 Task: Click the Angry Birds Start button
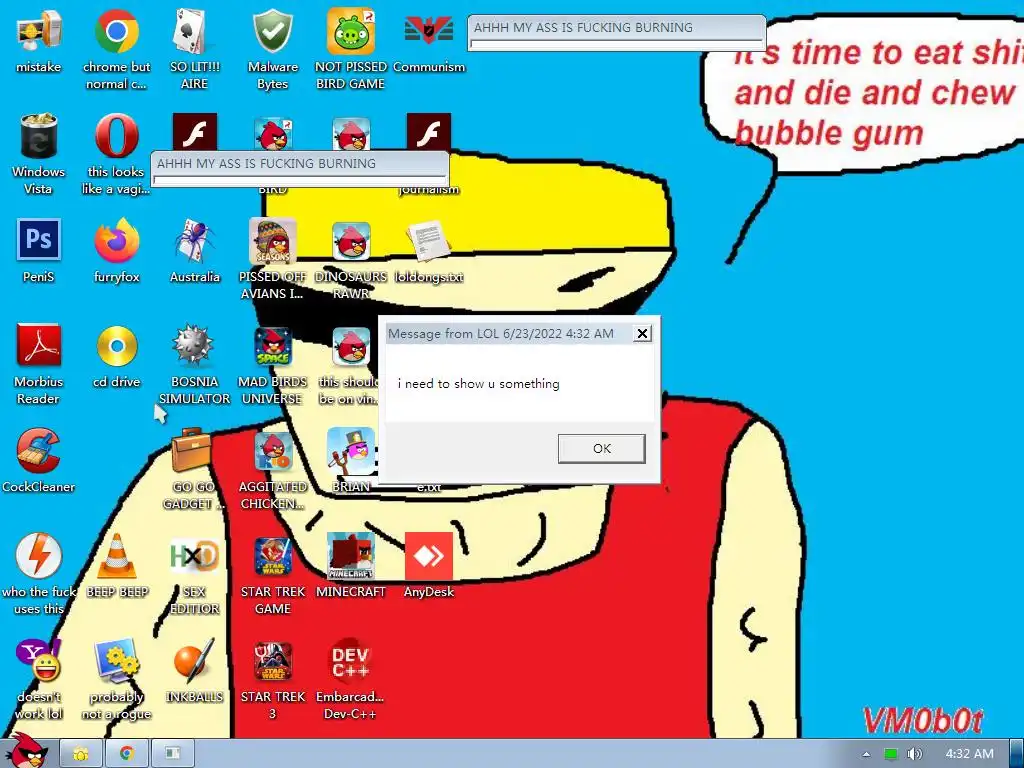point(27,752)
